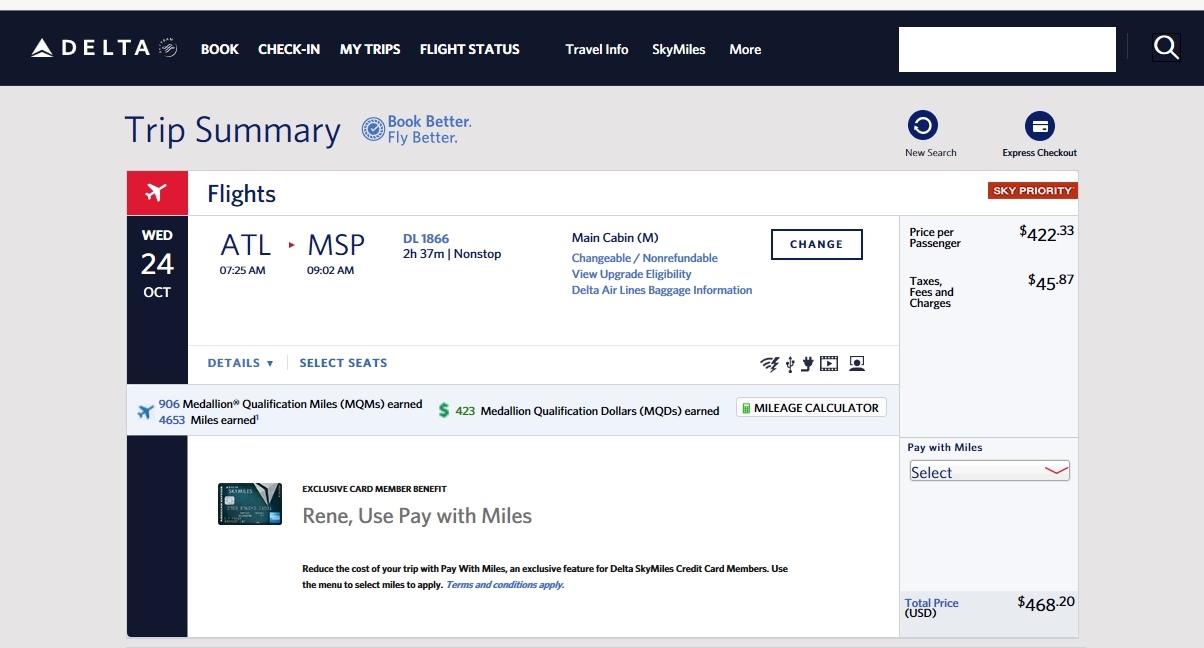Click the CHANGE button for this flight
Screen dimensions: 1204x648
click(816, 244)
